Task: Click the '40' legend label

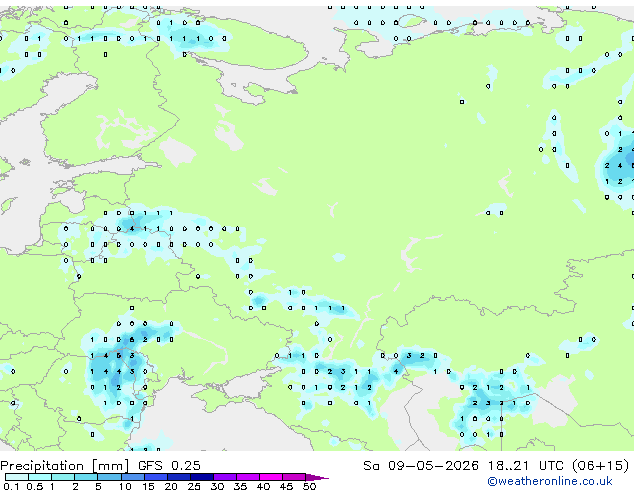Action: click(263, 486)
